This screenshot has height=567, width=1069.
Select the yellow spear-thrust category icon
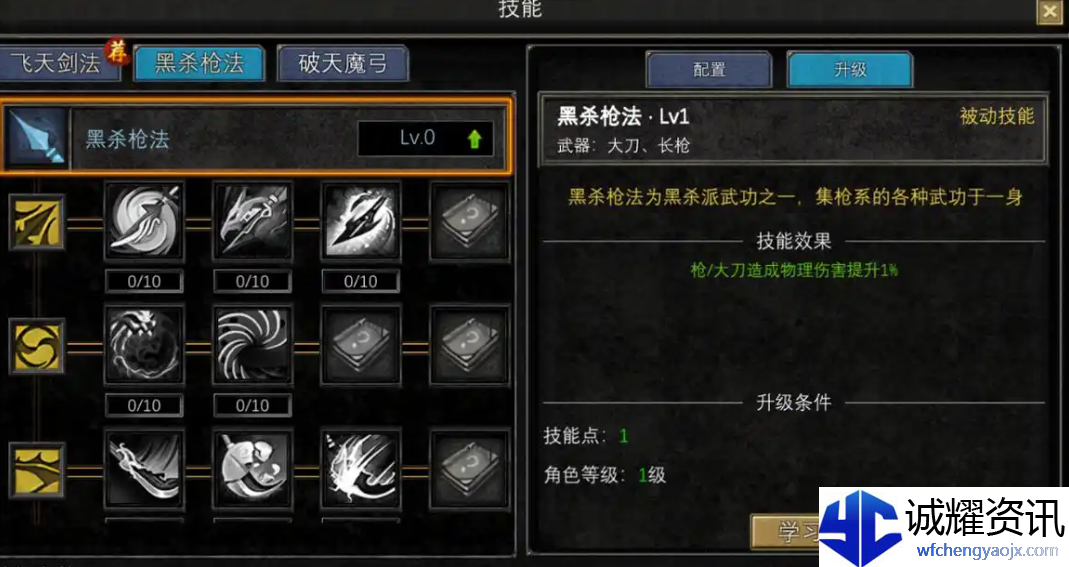point(37,222)
